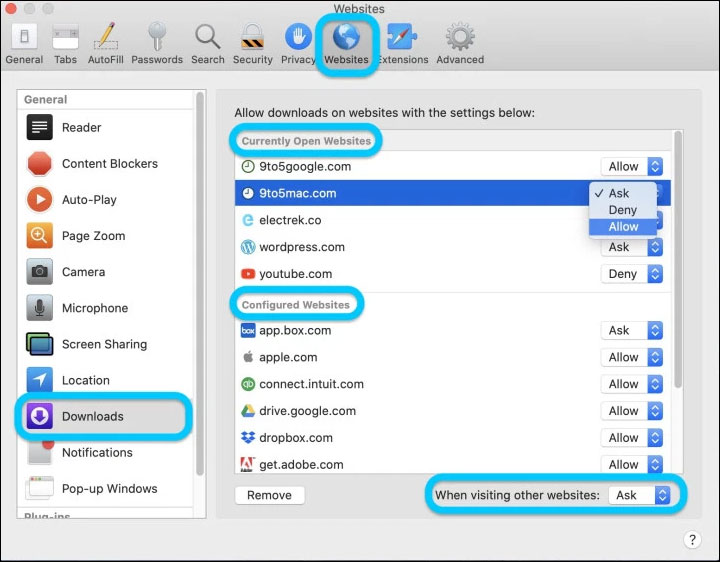720x562 pixels.
Task: Select the electrek.co row
Action: coord(452,220)
